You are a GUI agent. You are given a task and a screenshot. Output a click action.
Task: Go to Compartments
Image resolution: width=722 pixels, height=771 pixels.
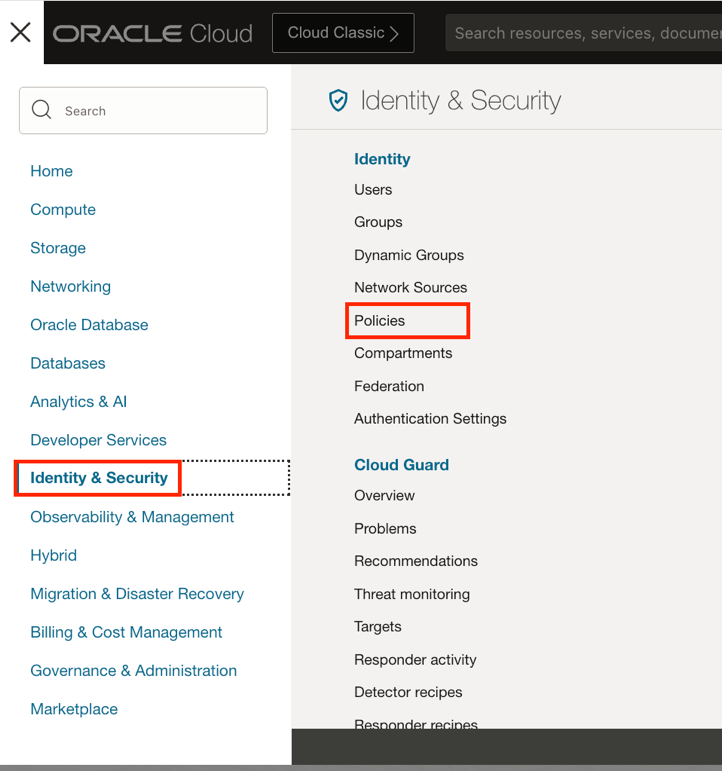tap(403, 353)
